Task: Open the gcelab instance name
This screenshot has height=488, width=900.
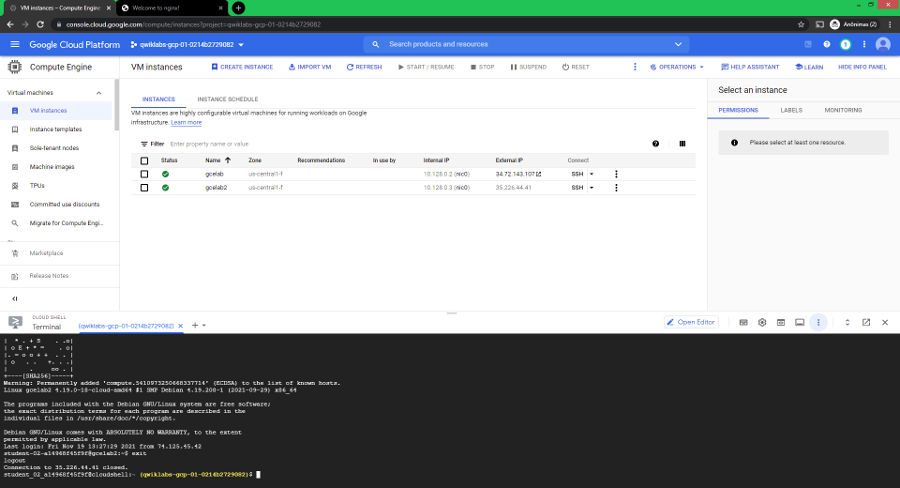Action: click(x=214, y=175)
